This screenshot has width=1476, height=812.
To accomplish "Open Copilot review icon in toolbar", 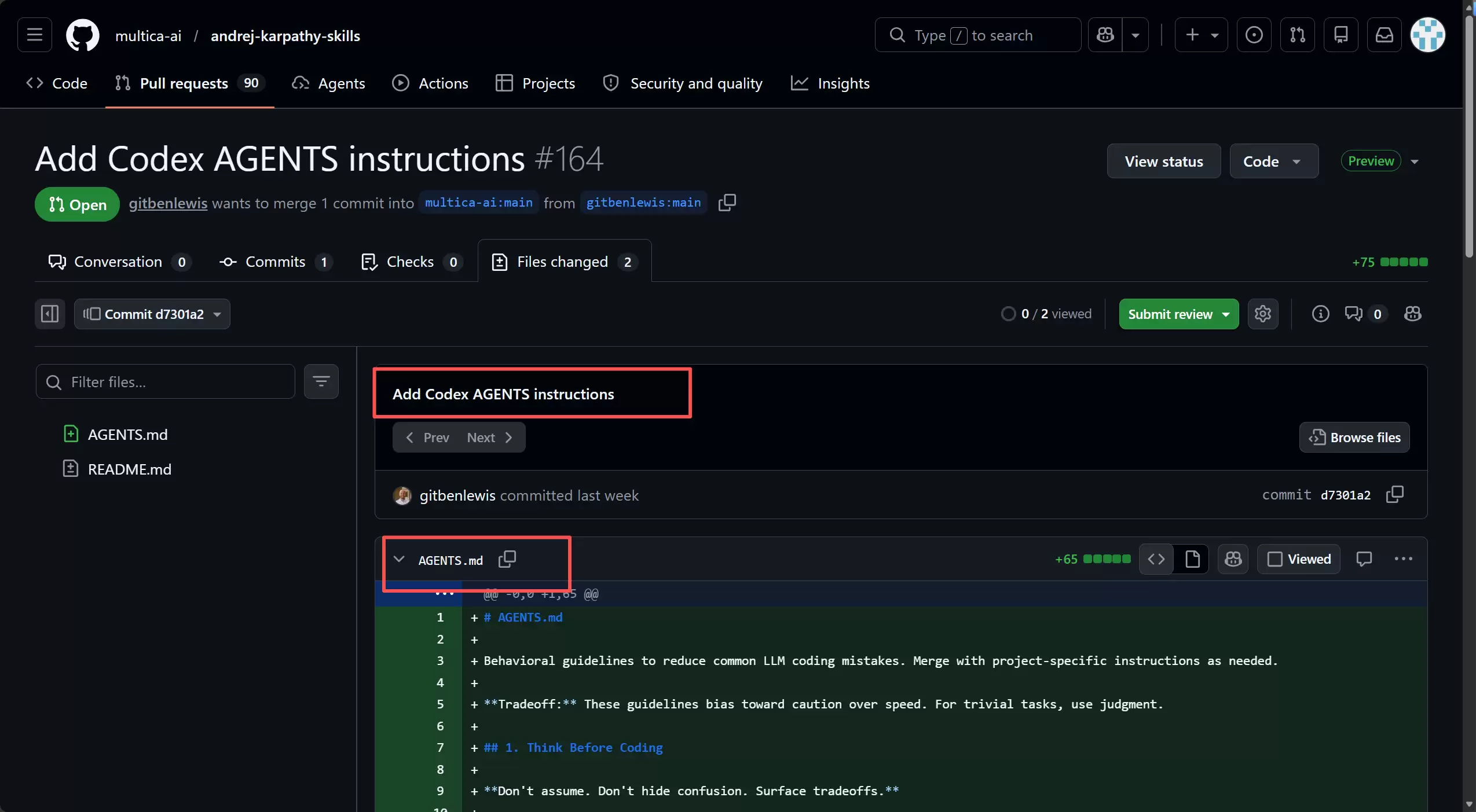I will tap(1413, 314).
